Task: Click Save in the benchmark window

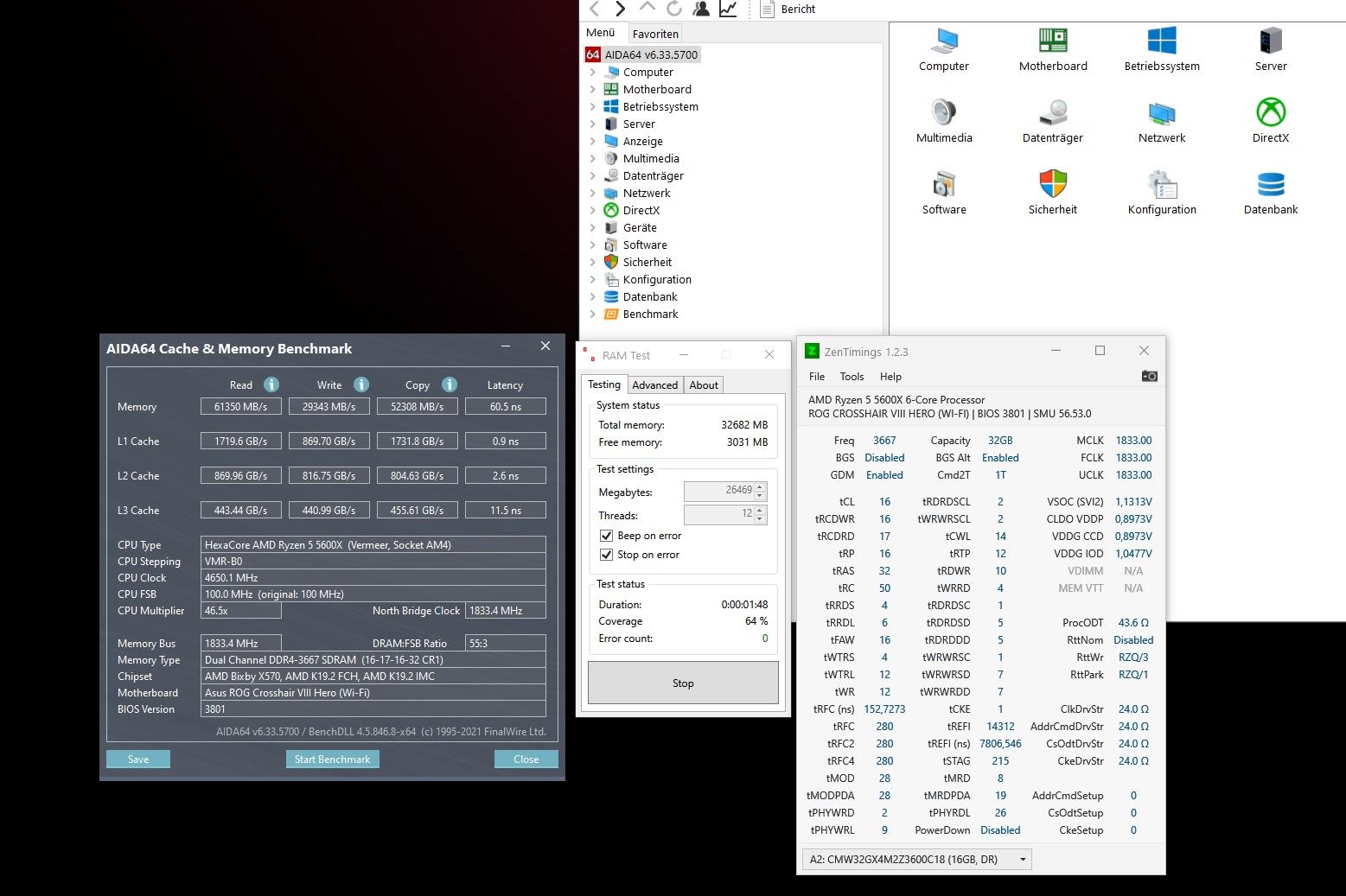Action: pos(138,759)
